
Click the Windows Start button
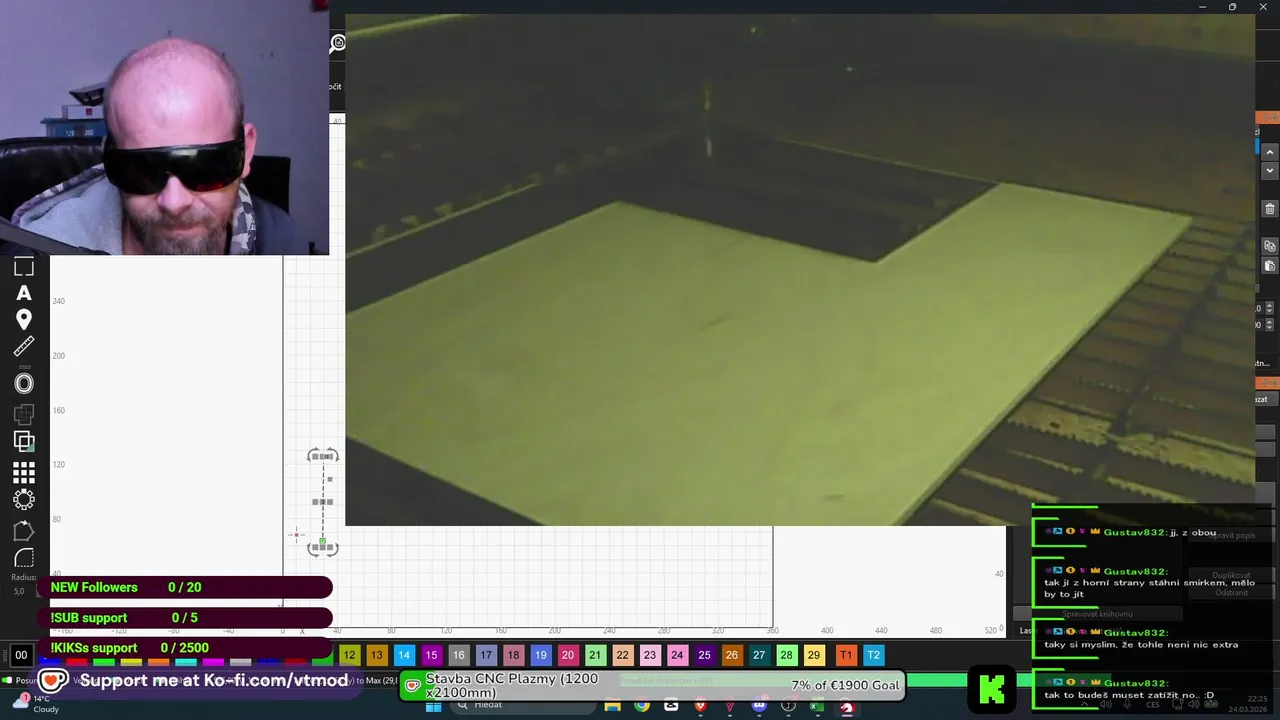click(x=433, y=706)
